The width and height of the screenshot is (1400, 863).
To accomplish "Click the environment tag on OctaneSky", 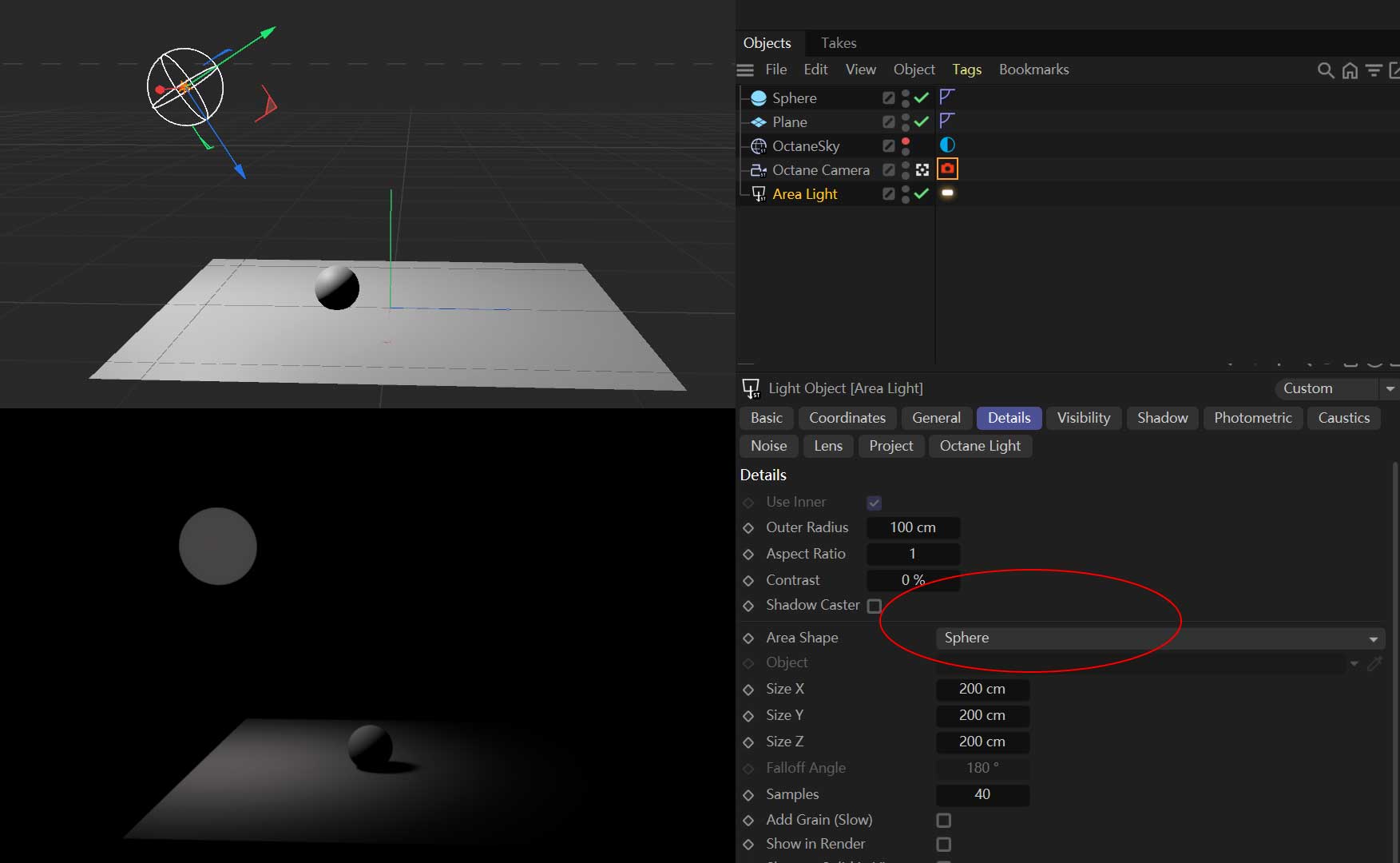I will 947,145.
